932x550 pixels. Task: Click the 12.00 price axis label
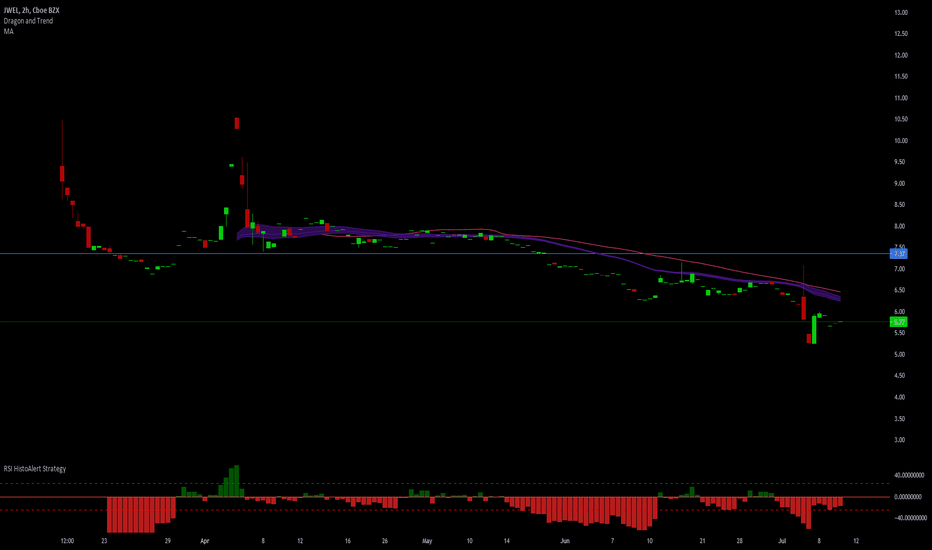[900, 55]
